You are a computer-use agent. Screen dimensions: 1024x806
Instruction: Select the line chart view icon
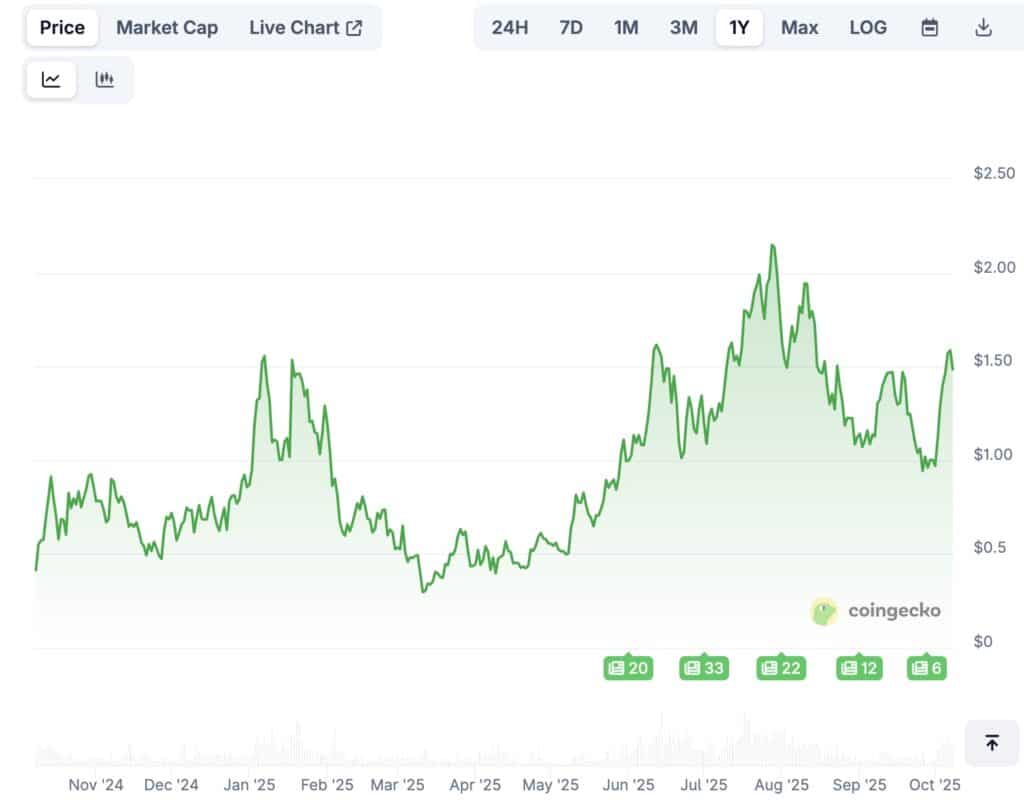[50, 79]
